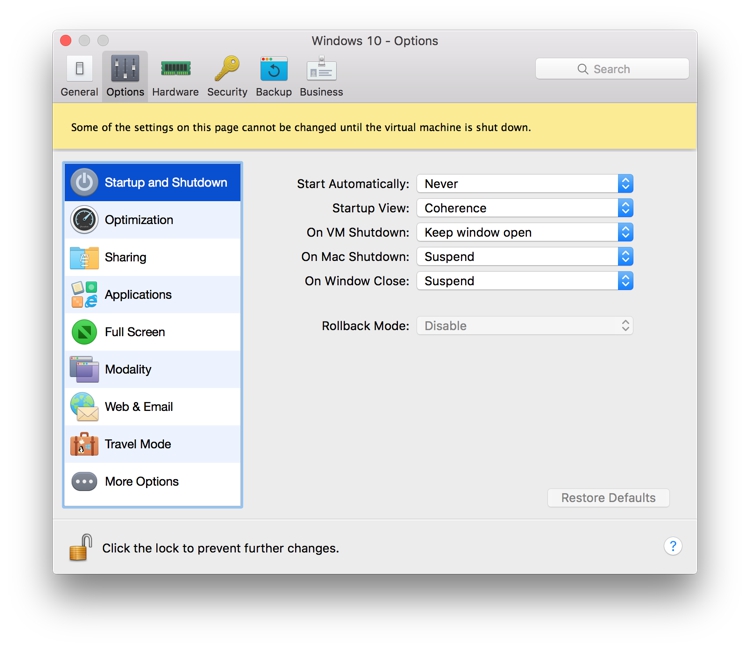Click the Optimization gauge icon
The image size is (750, 649).
click(84, 220)
